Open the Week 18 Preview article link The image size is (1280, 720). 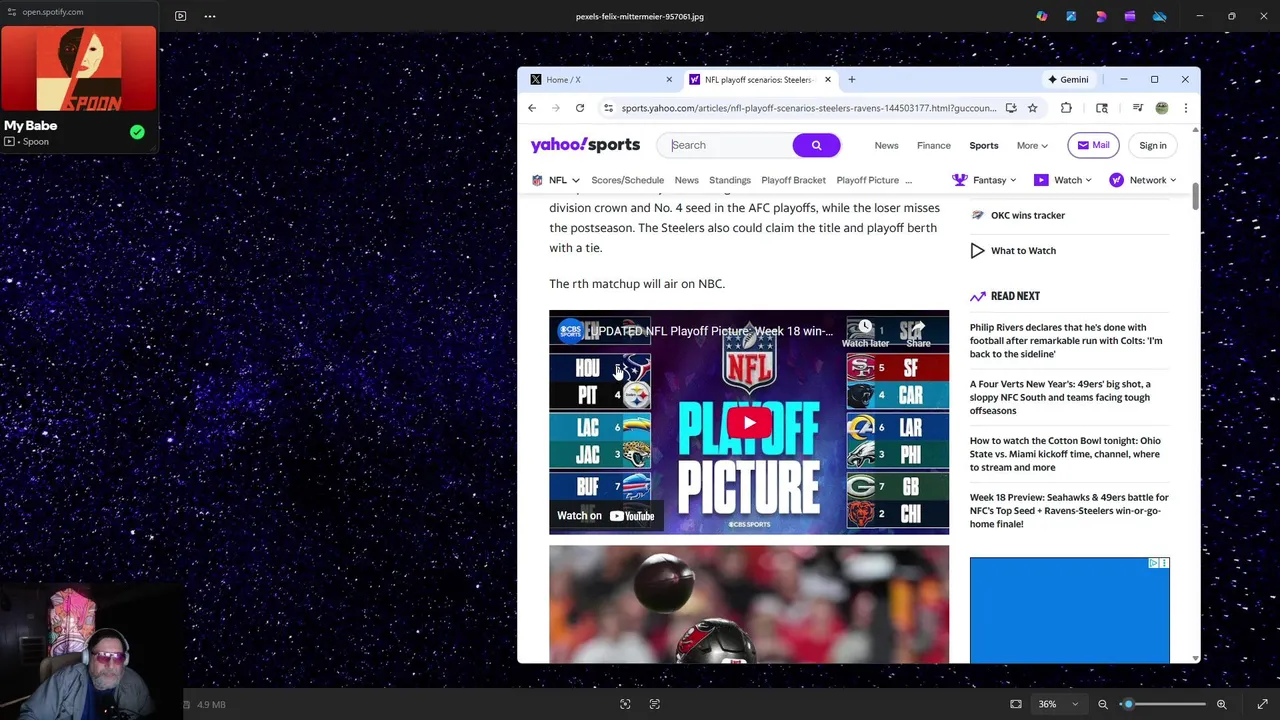pyautogui.click(x=1069, y=510)
